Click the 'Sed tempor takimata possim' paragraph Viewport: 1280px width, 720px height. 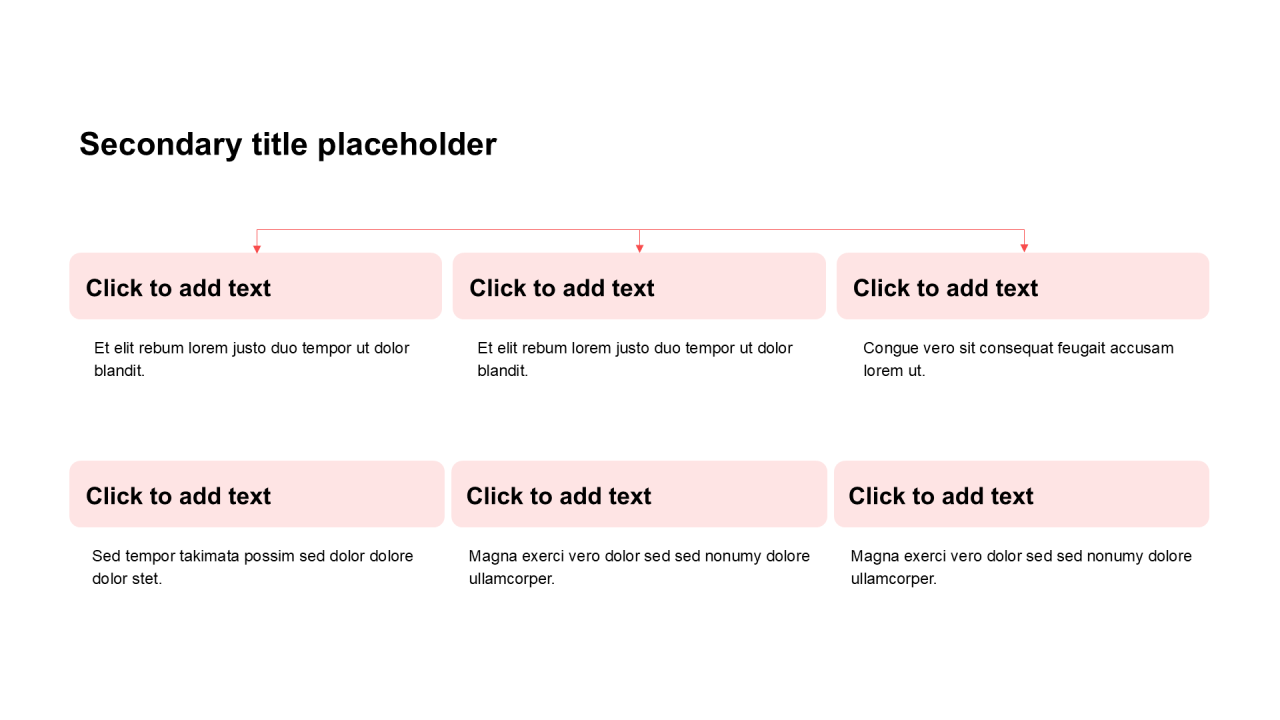click(x=252, y=567)
